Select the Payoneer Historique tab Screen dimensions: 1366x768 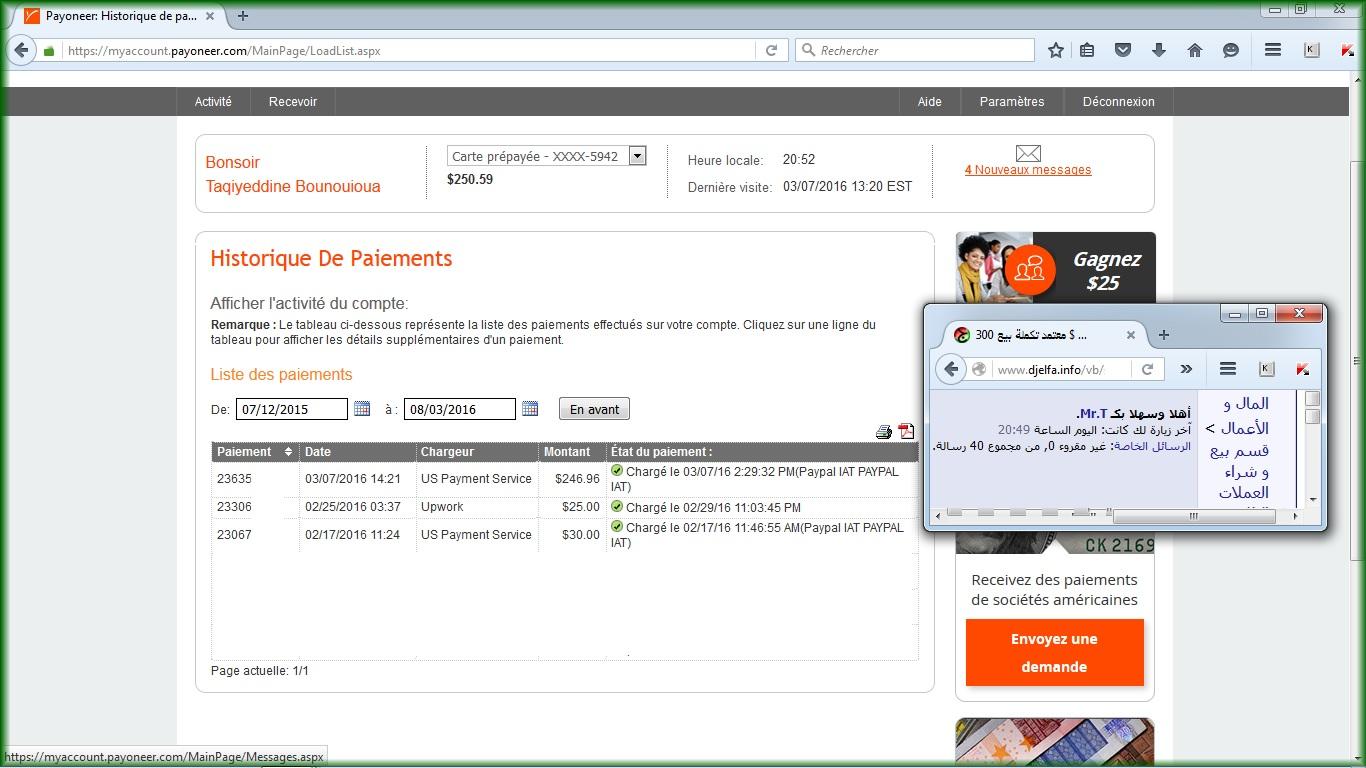tap(122, 16)
